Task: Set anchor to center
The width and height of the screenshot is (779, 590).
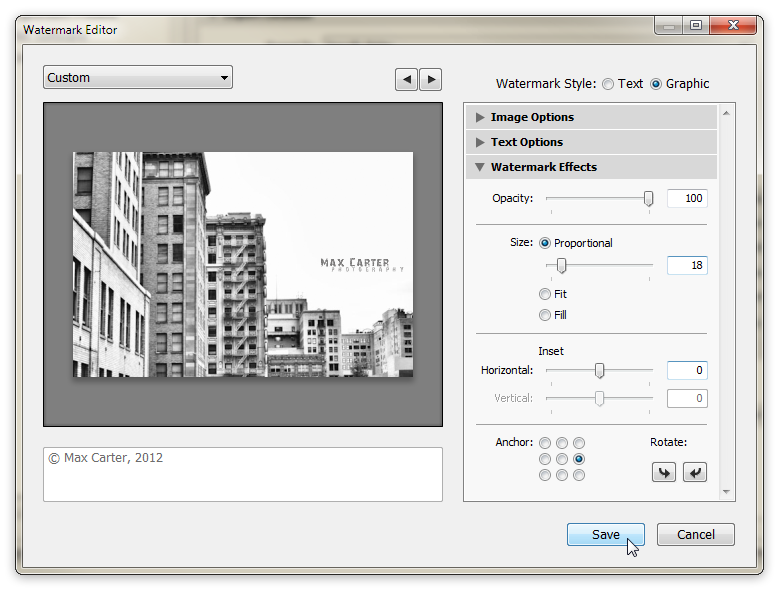Action: click(x=562, y=459)
